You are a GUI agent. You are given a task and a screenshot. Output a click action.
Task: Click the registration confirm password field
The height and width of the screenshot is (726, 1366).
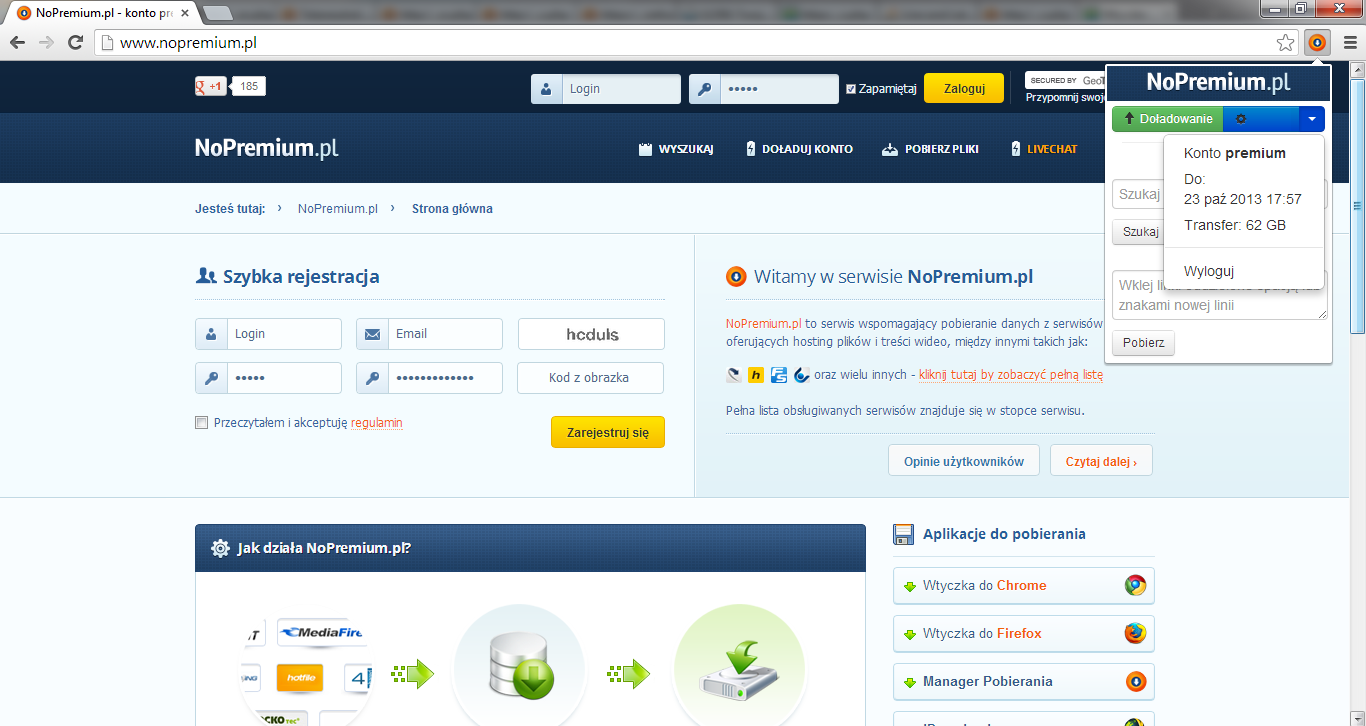(429, 378)
